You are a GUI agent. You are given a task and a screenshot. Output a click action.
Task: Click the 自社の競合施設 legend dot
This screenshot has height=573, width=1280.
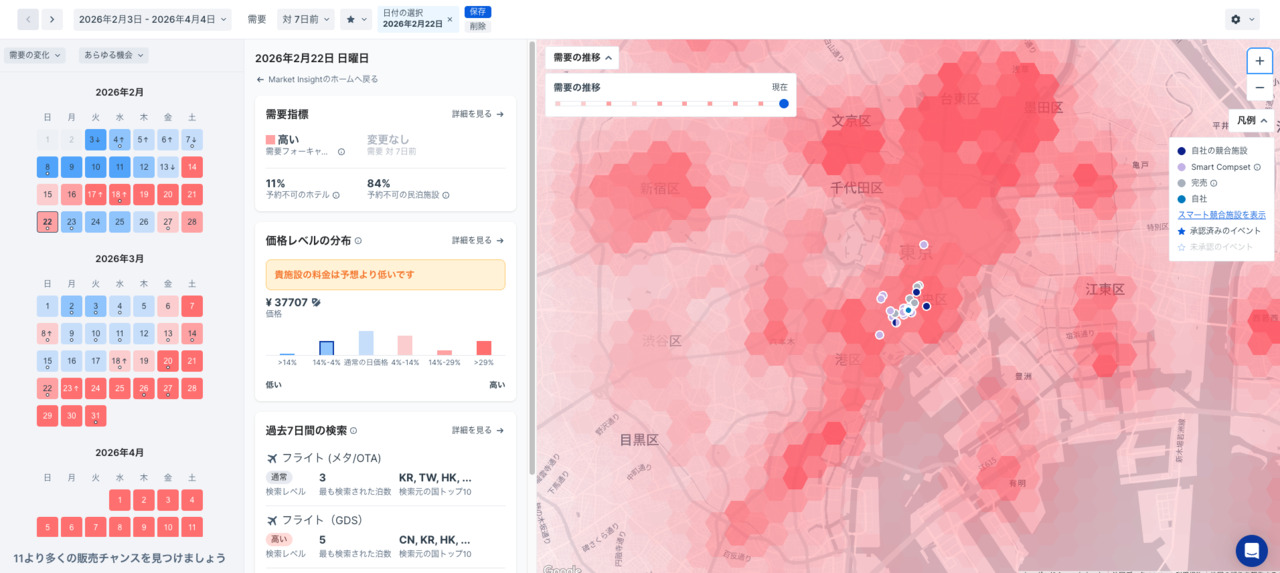[x=1182, y=151]
